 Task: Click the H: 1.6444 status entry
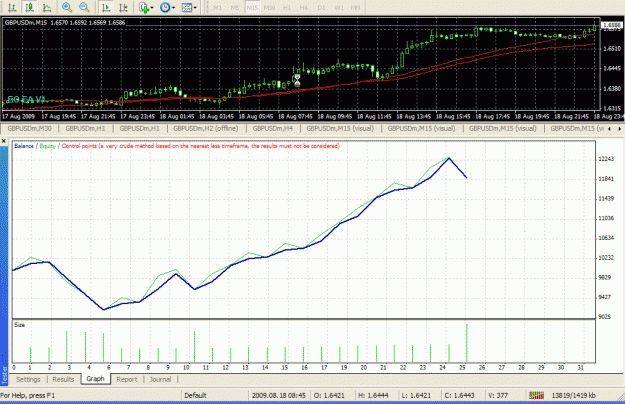[373, 395]
